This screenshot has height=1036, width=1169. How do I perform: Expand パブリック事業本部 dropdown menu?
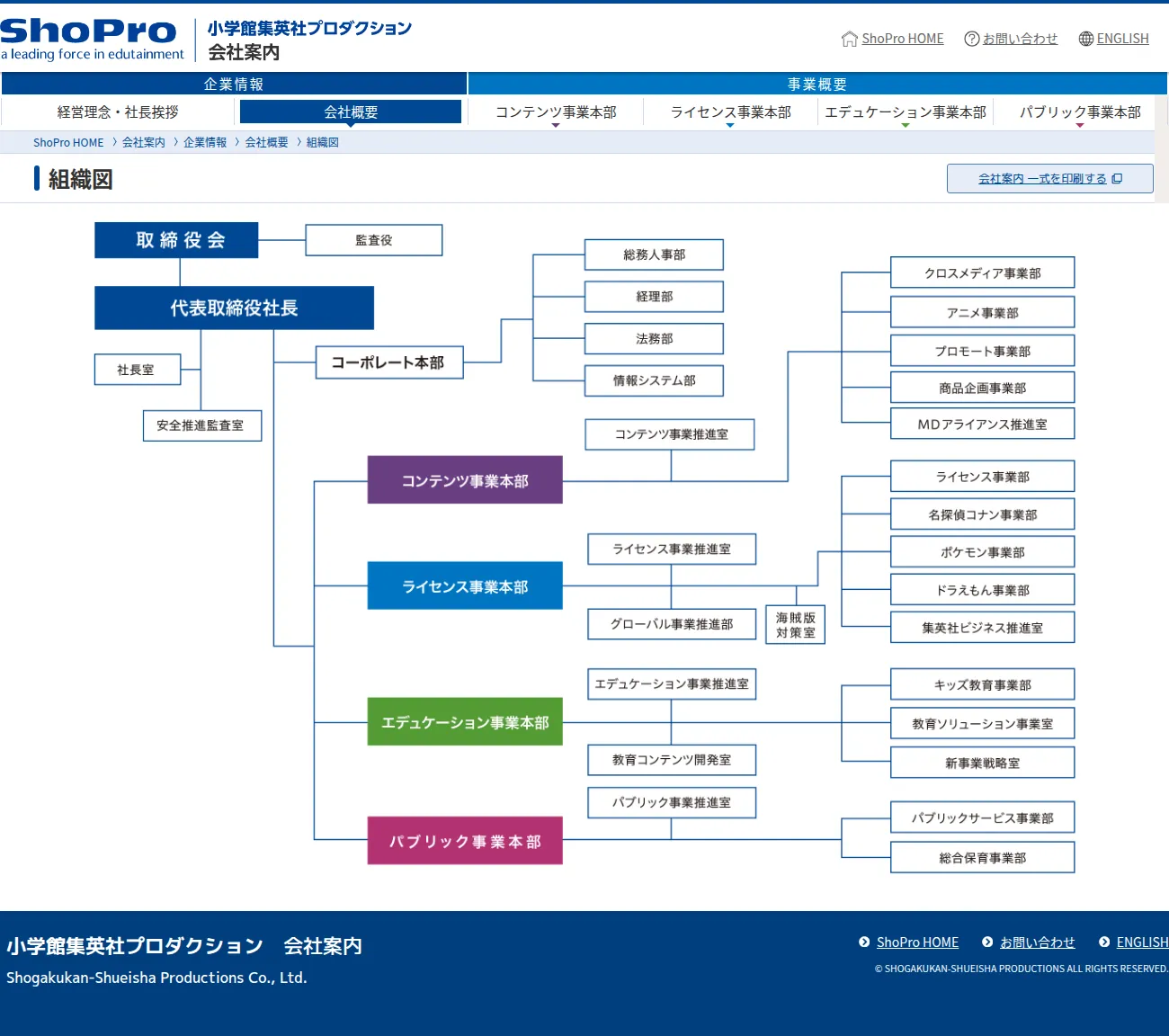(1080, 113)
